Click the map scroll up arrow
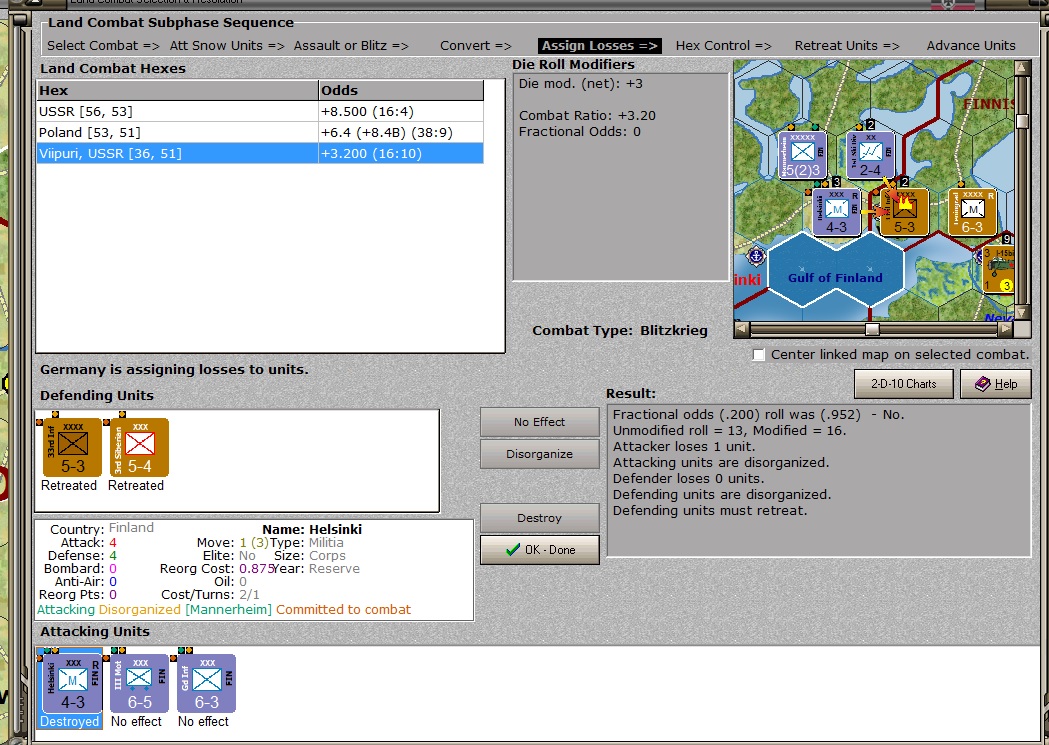The width and height of the screenshot is (1049, 745). pos(1022,68)
